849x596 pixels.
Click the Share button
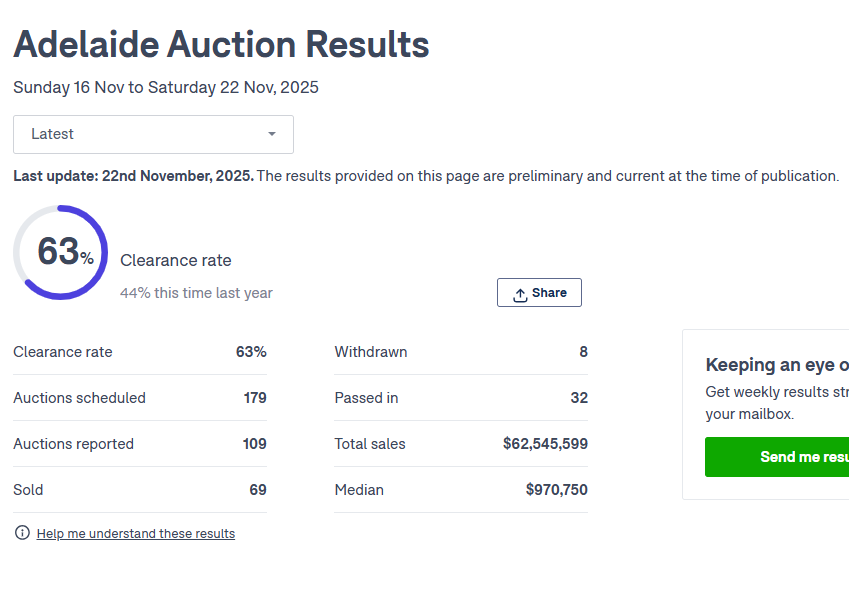pyautogui.click(x=539, y=293)
